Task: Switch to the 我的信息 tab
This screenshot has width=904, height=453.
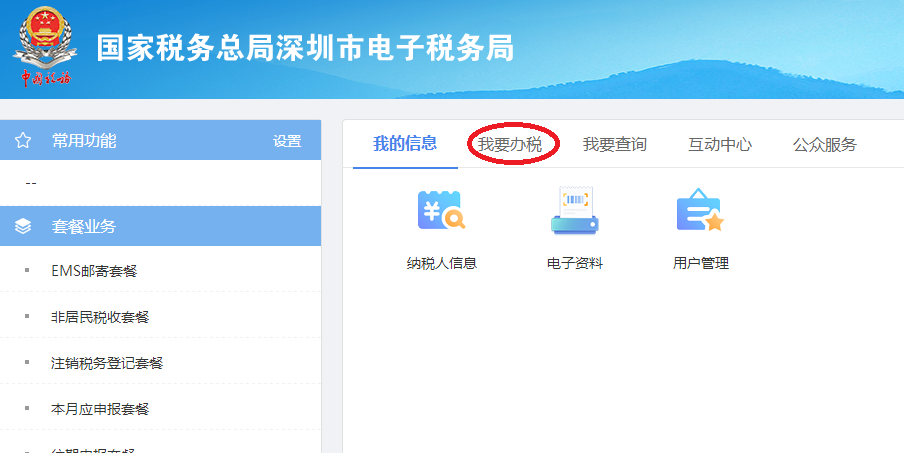Action: [405, 144]
